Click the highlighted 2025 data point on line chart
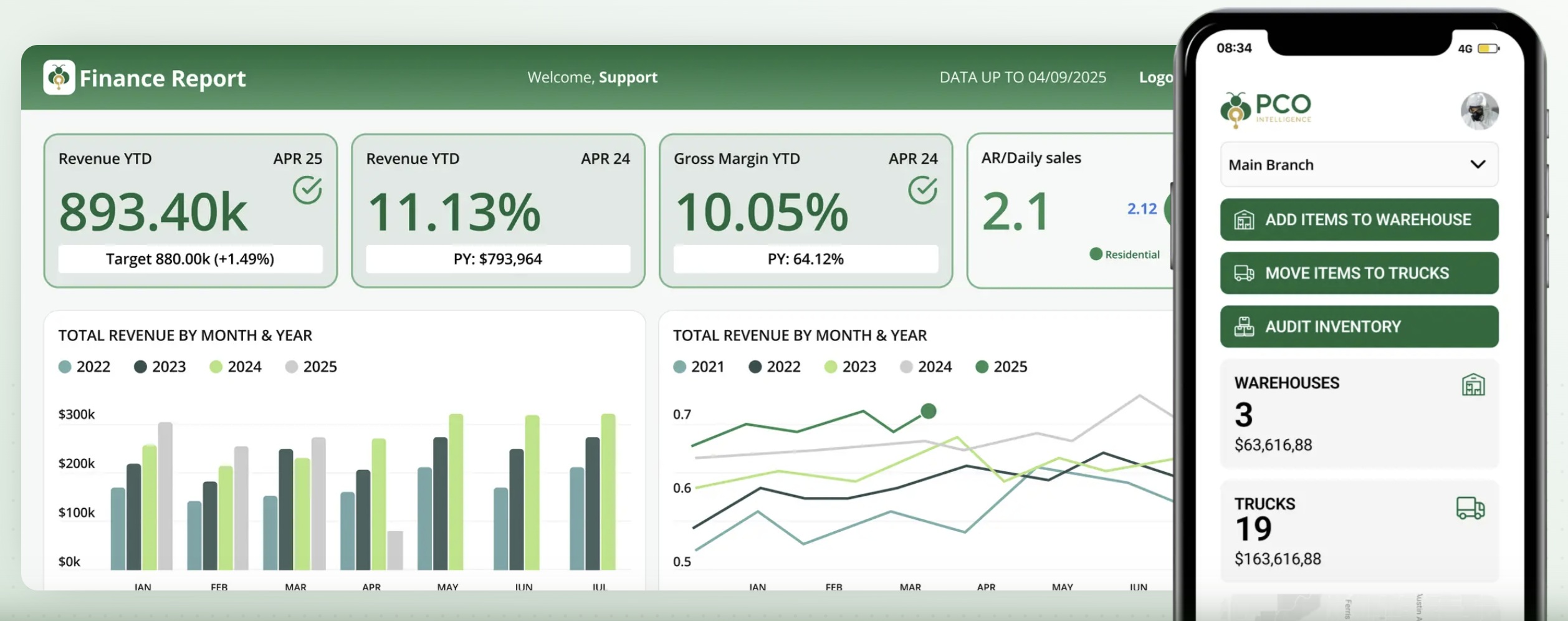The width and height of the screenshot is (1568, 621). (x=928, y=412)
